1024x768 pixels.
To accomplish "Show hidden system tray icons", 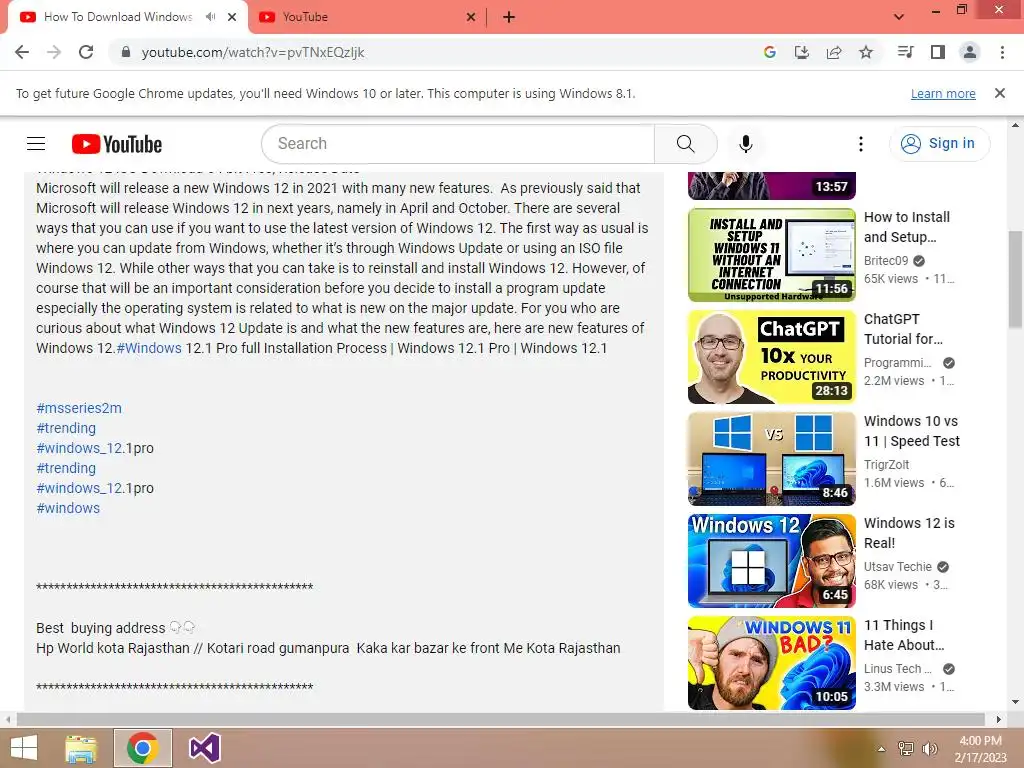I will point(881,749).
